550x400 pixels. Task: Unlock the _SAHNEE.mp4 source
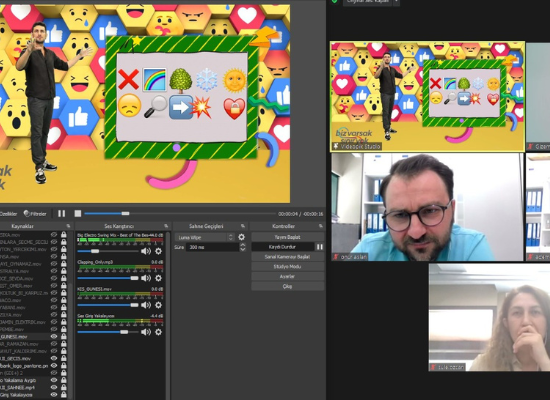point(63,387)
